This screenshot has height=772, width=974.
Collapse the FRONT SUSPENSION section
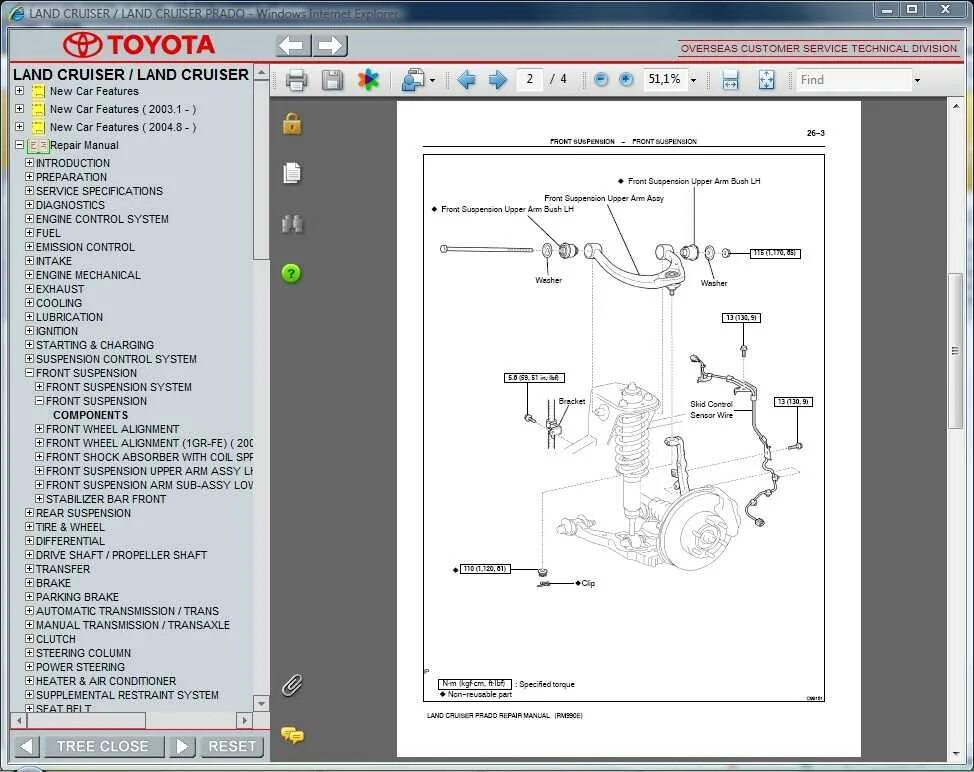coord(29,373)
